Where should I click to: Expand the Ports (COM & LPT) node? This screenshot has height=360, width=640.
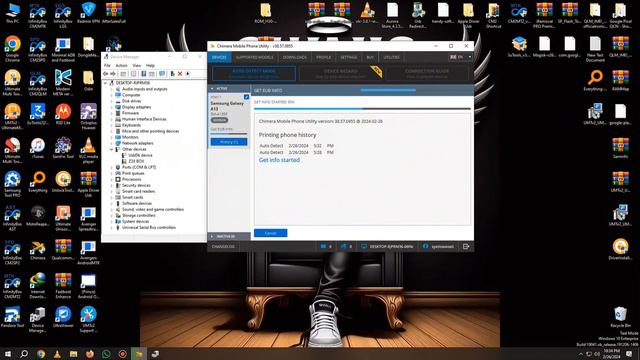pyautogui.click(x=111, y=167)
